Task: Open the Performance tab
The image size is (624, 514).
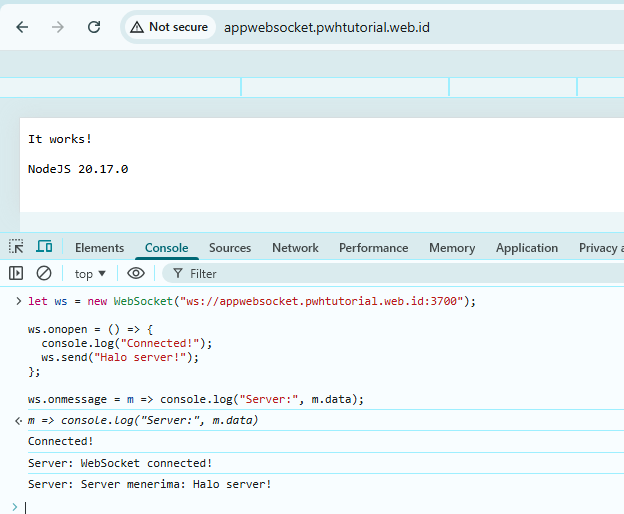Action: point(373,248)
